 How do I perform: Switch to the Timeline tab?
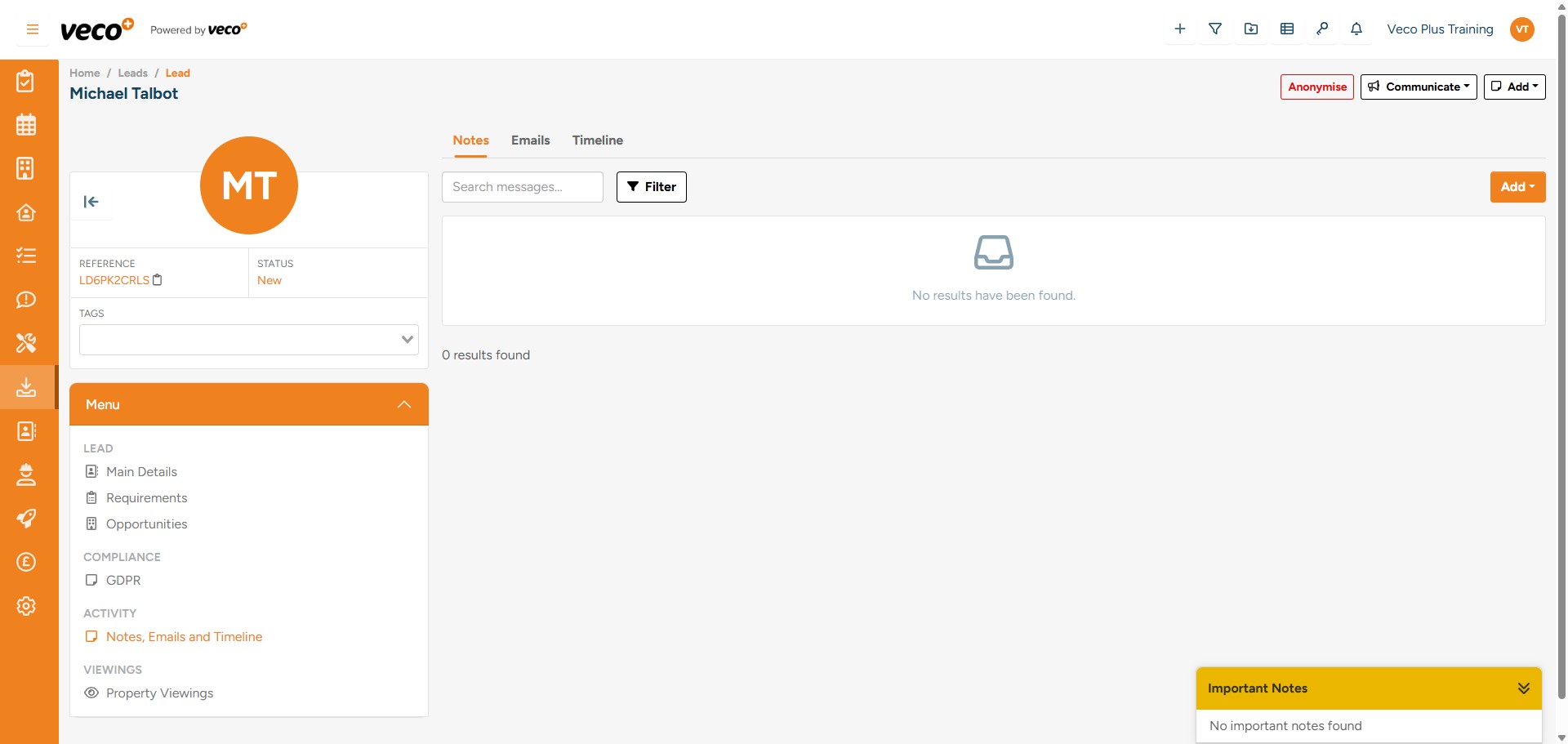pyautogui.click(x=597, y=140)
